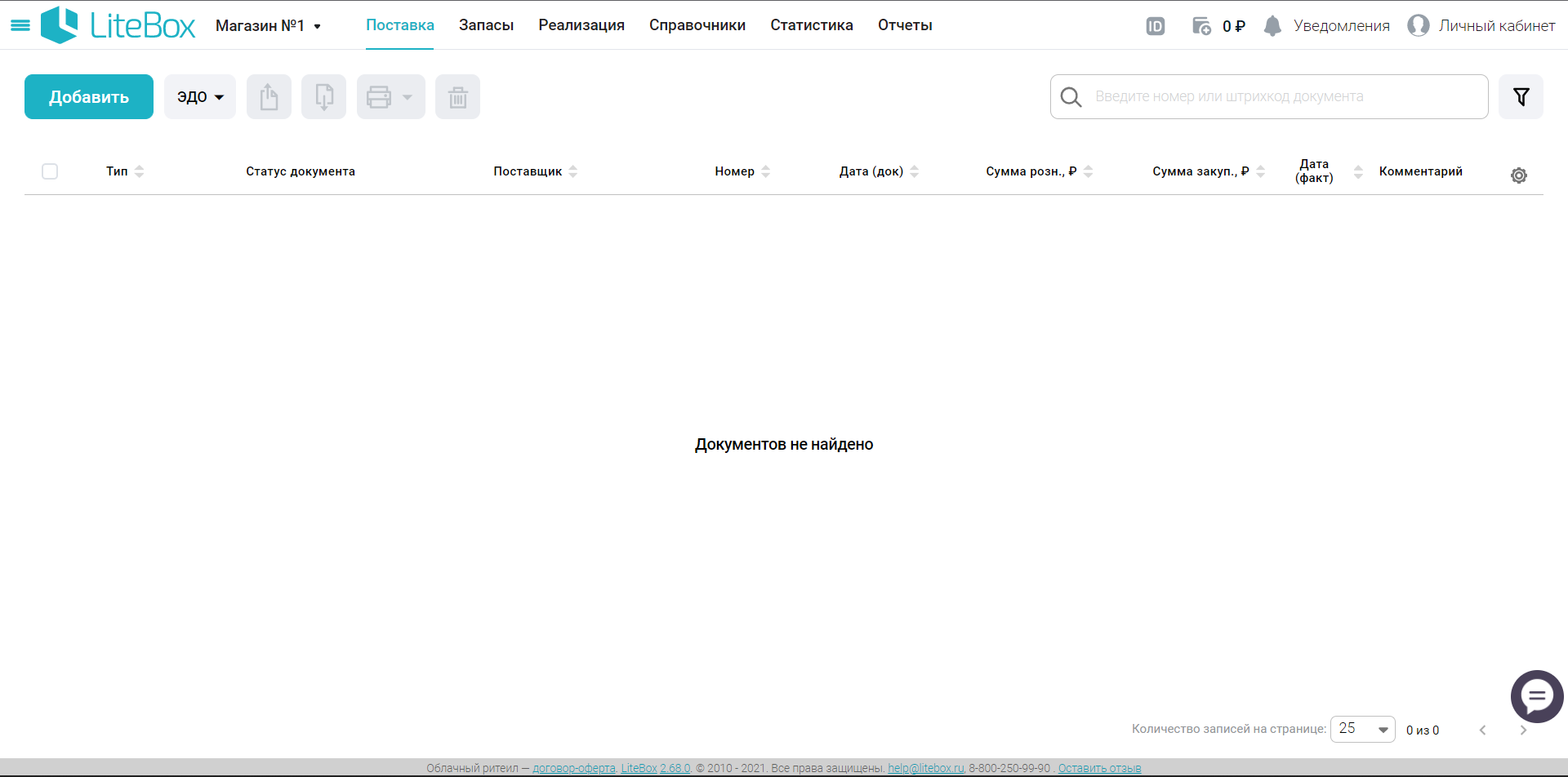This screenshot has width=1568, height=777.
Task: Open the ID icon in header
Action: [x=1155, y=26]
